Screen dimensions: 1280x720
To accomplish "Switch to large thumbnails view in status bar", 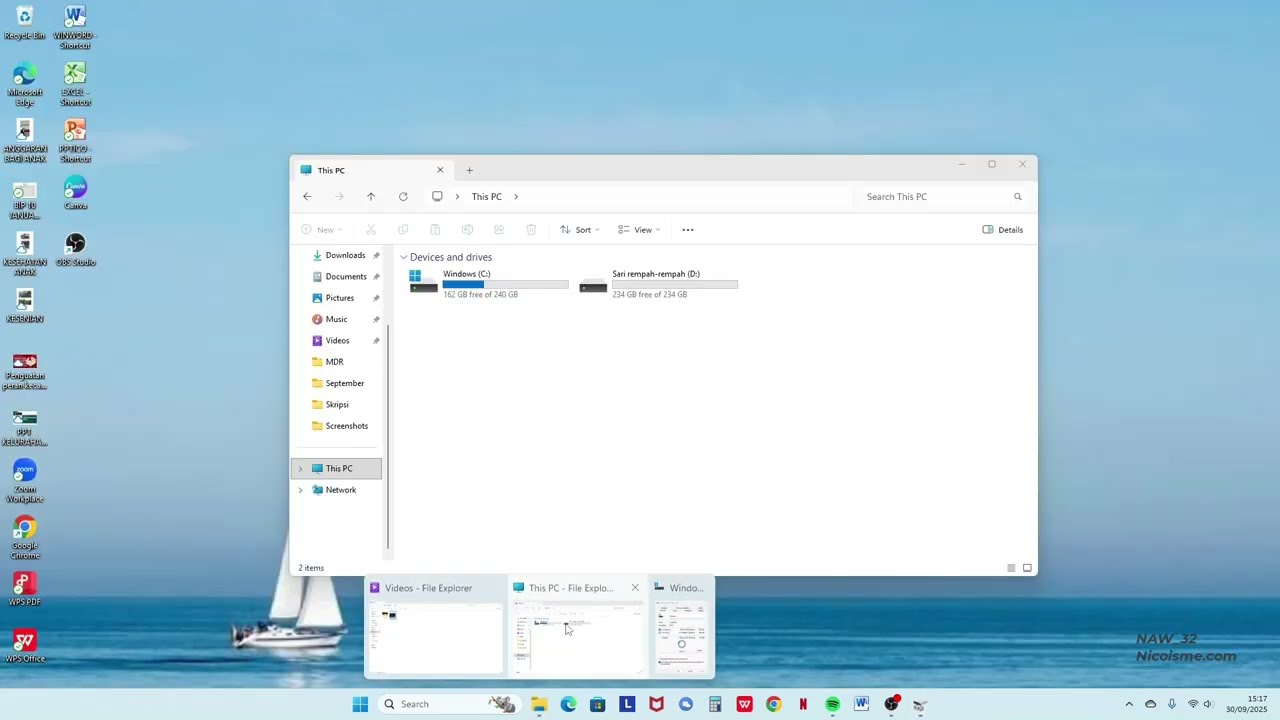I will 1027,568.
